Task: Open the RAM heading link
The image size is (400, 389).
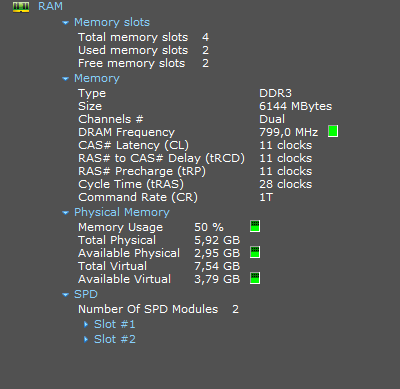Action: pyautogui.click(x=50, y=6)
